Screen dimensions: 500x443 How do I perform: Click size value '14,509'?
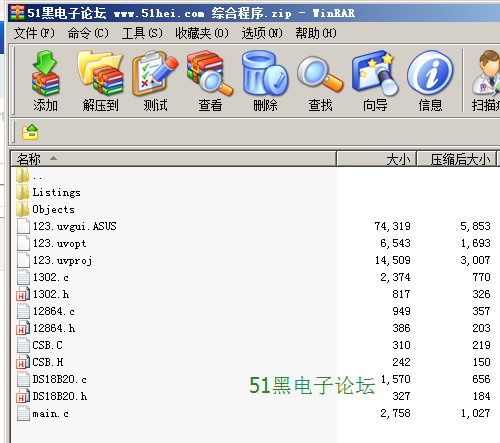(x=392, y=260)
